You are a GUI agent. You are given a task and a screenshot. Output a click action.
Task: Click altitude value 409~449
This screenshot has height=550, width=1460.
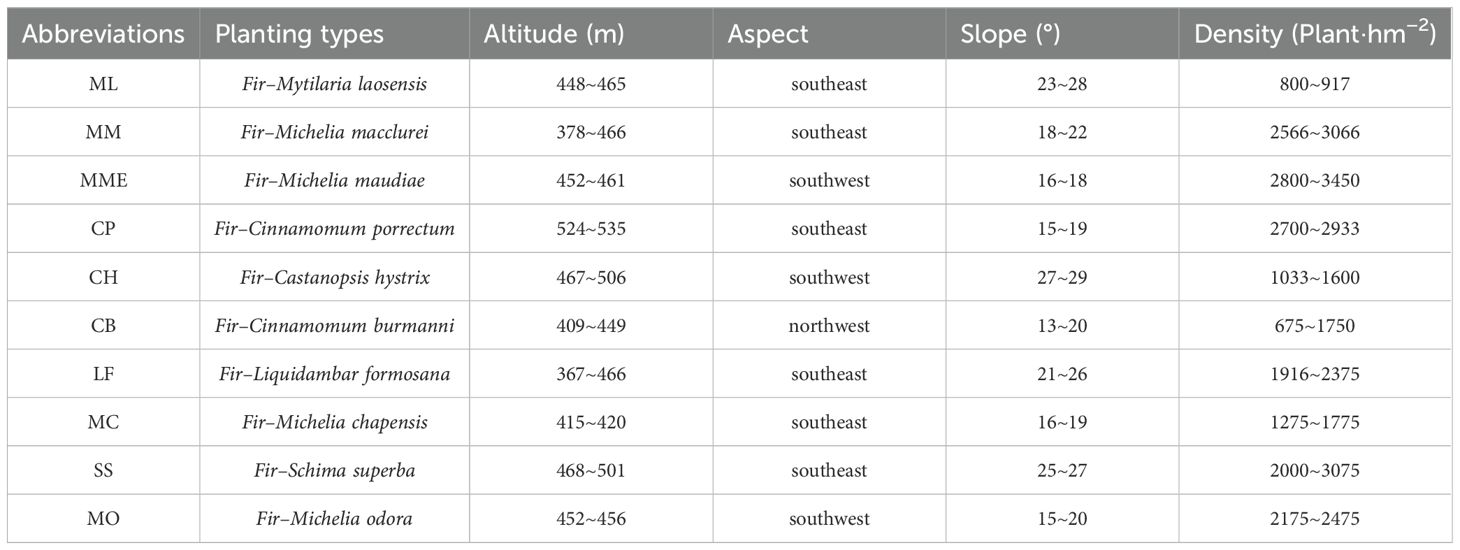click(x=591, y=326)
